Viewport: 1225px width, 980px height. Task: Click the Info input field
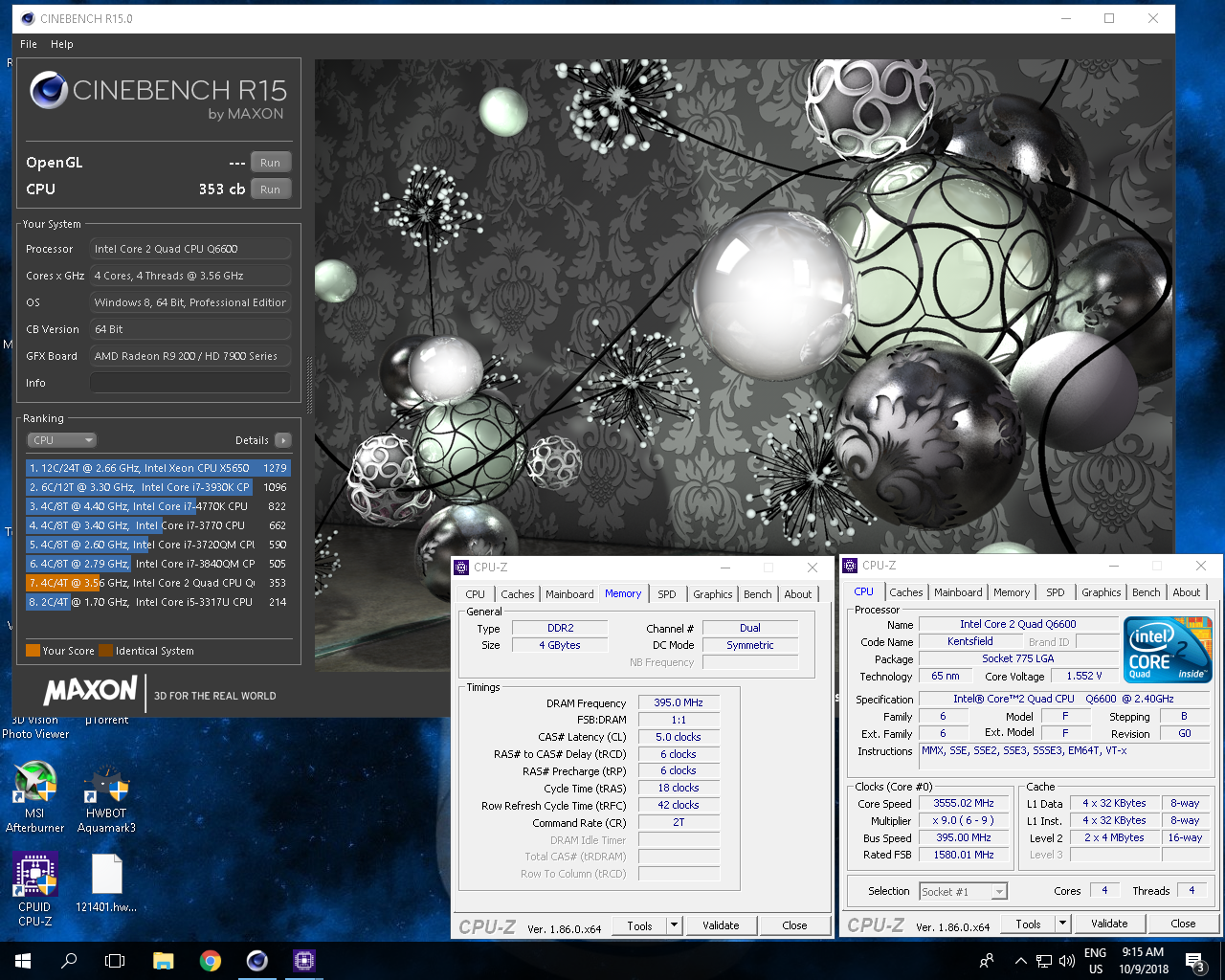coord(189,383)
